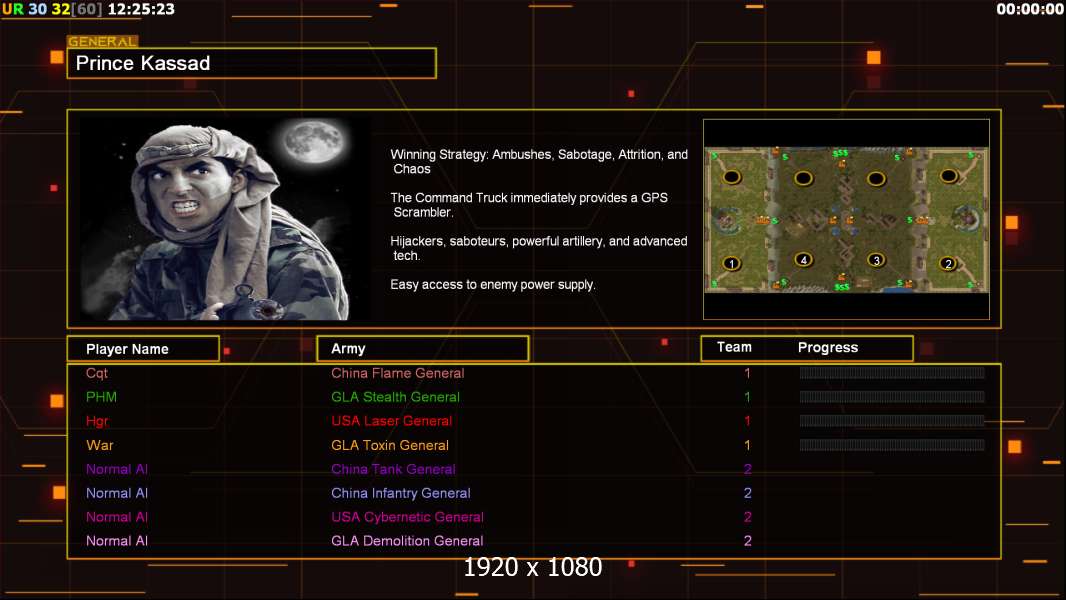The image size is (1066, 600).
Task: Click team number for China Infantry General
Action: coord(747,493)
